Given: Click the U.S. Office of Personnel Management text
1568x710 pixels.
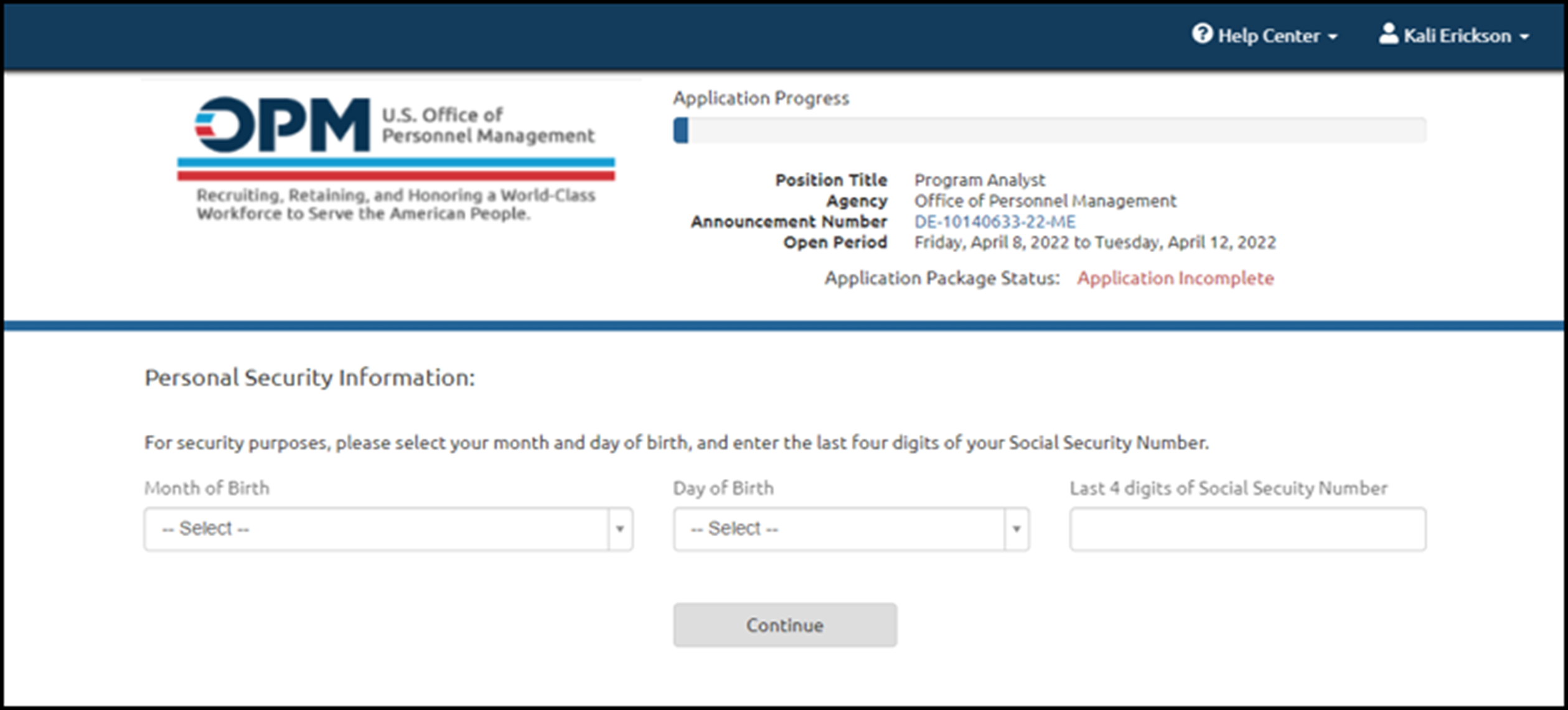Looking at the screenshot, I should click(488, 125).
